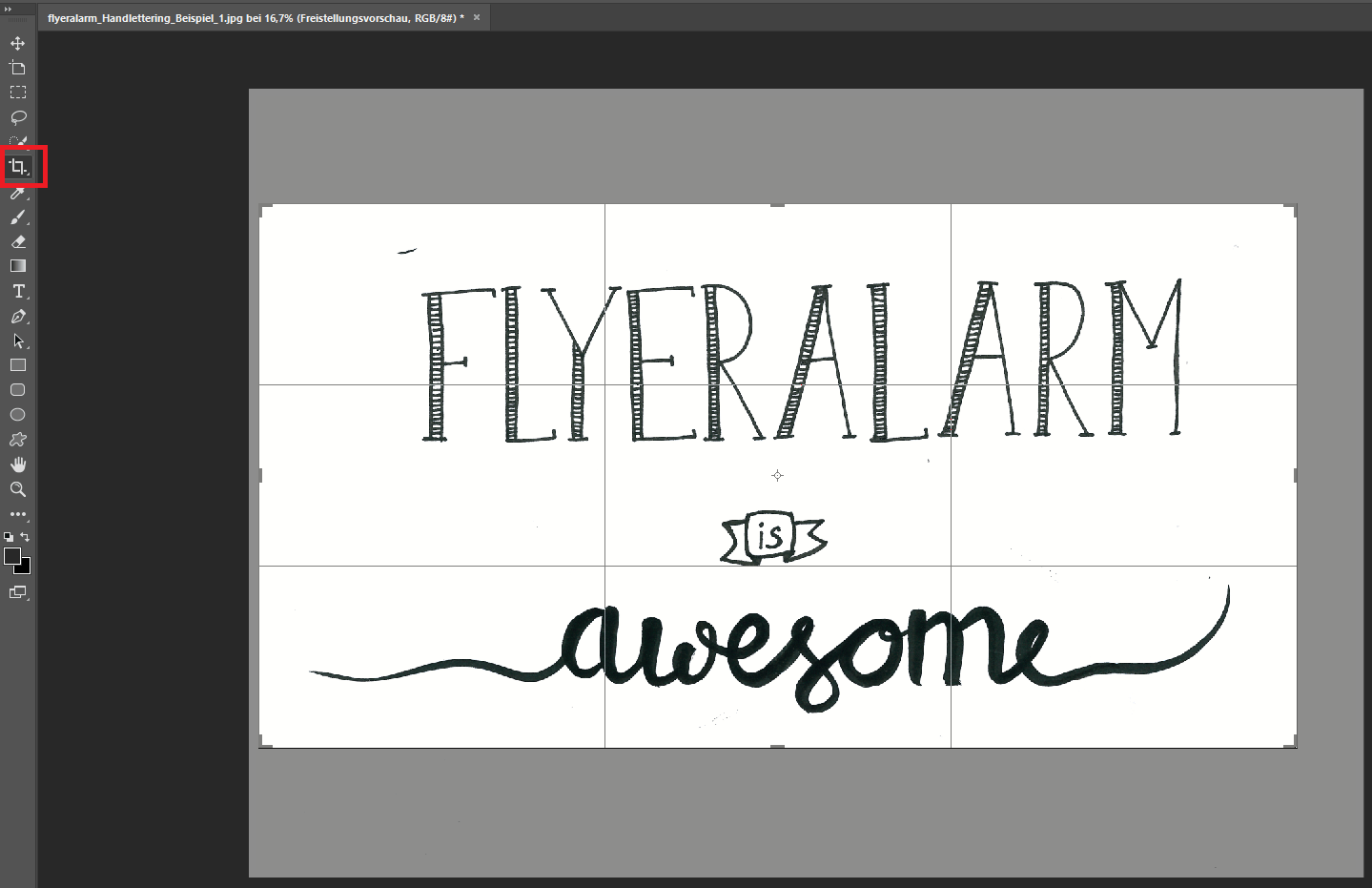Select the Horizontal Type tool
Image resolution: width=1372 pixels, height=888 pixels.
(17, 291)
